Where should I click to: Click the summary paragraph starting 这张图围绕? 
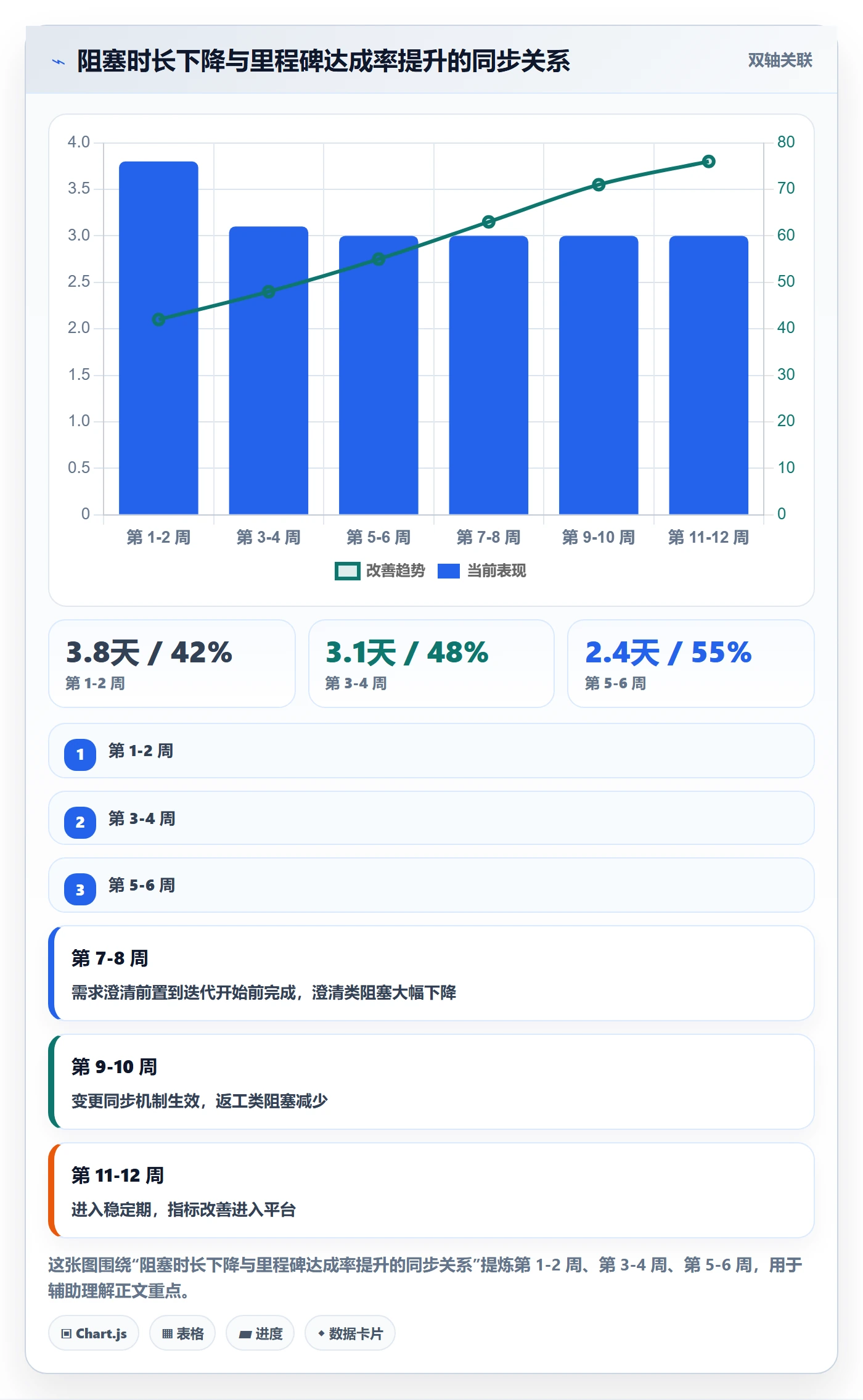point(425,1278)
